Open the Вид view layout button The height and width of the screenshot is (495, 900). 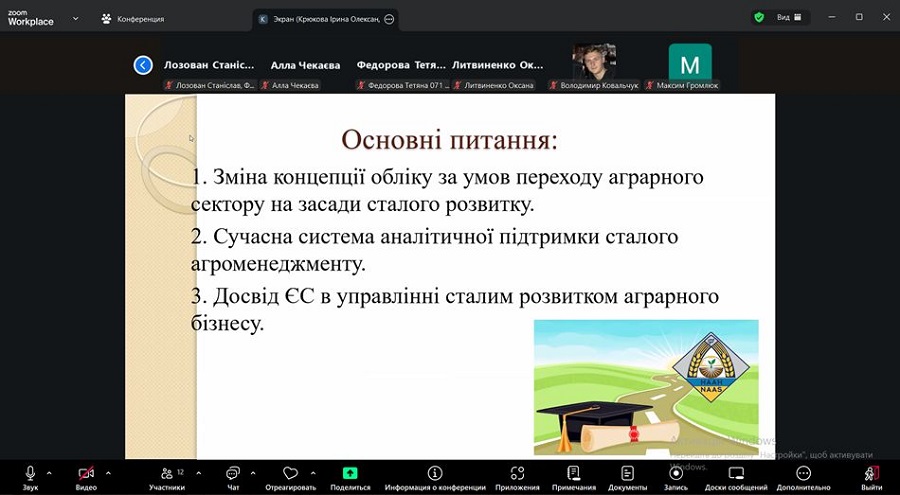tap(783, 18)
